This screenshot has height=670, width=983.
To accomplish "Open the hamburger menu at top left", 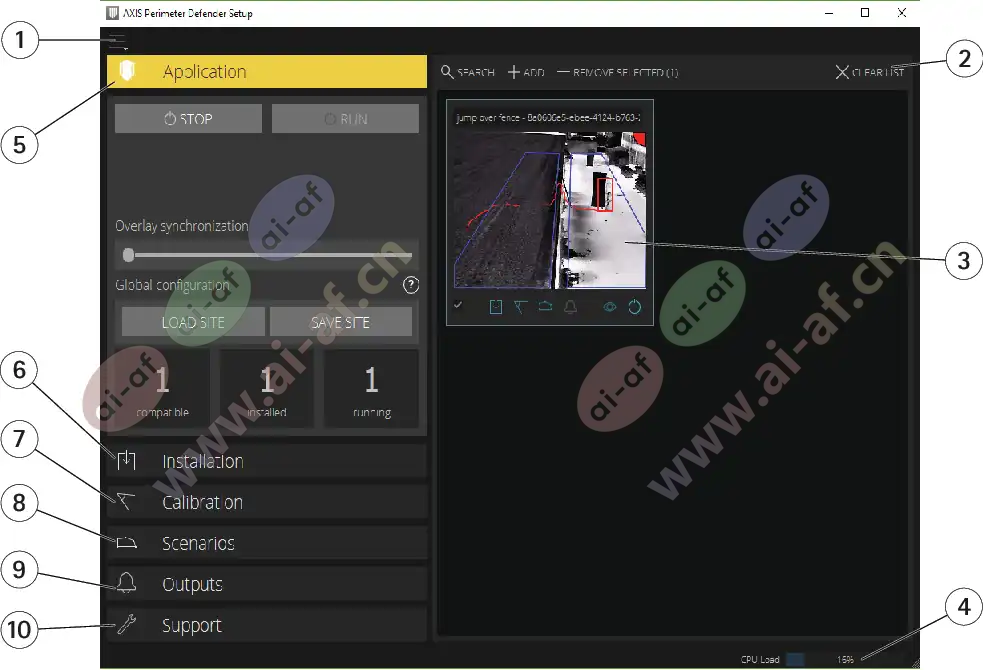I will (x=117, y=42).
